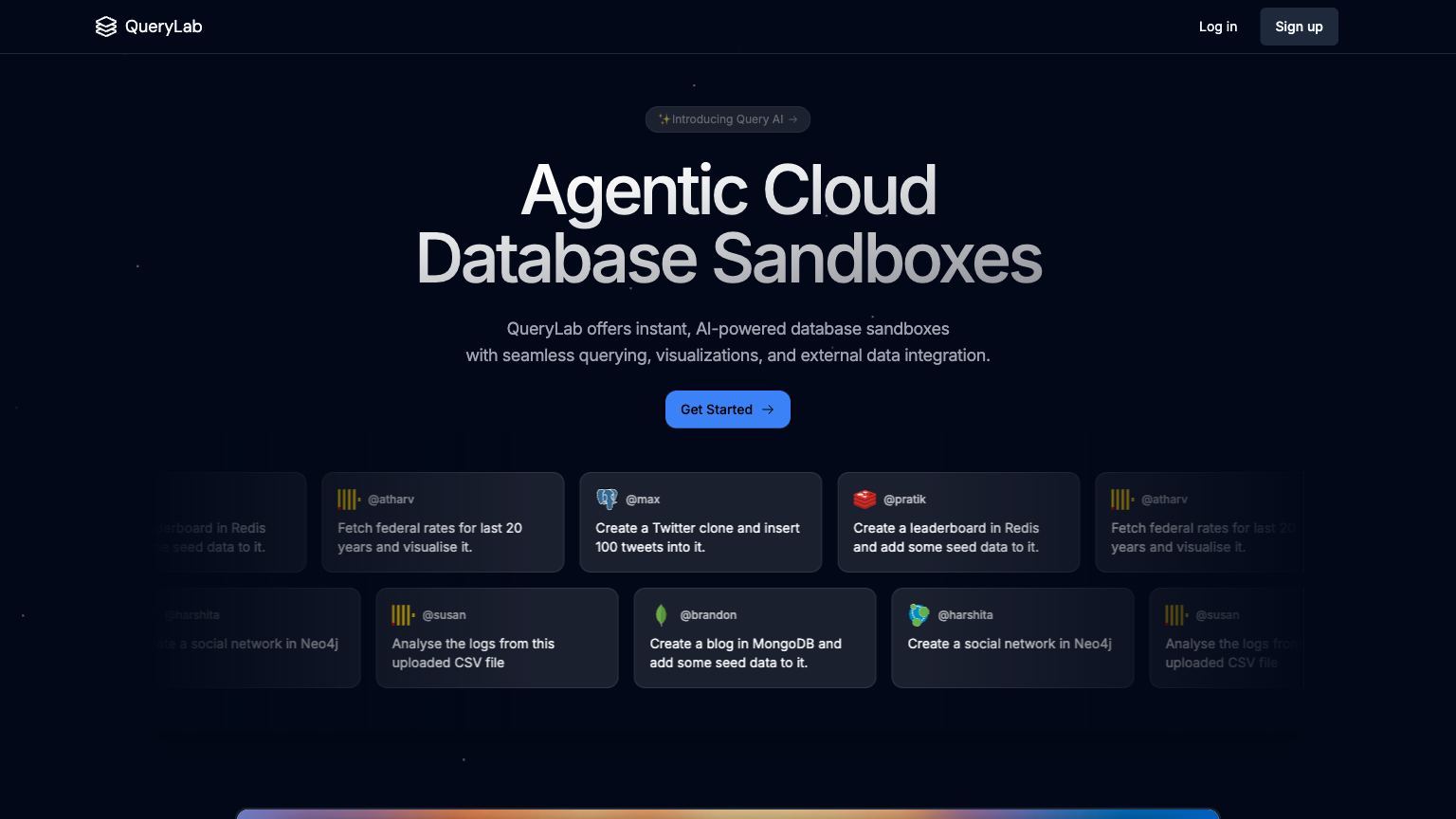The height and width of the screenshot is (819, 1456).
Task: Click the sparkle icon in the announcement badge
Action: (x=664, y=119)
